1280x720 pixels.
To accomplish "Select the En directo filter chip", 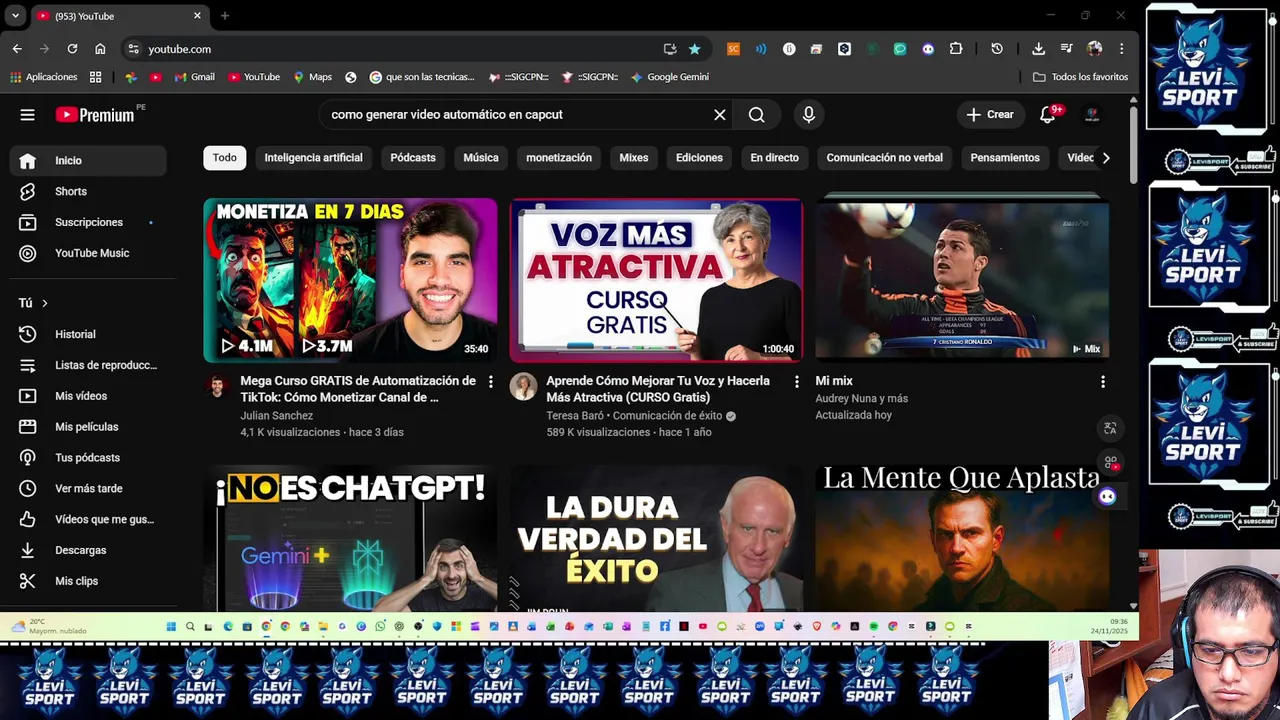I will click(x=775, y=158).
